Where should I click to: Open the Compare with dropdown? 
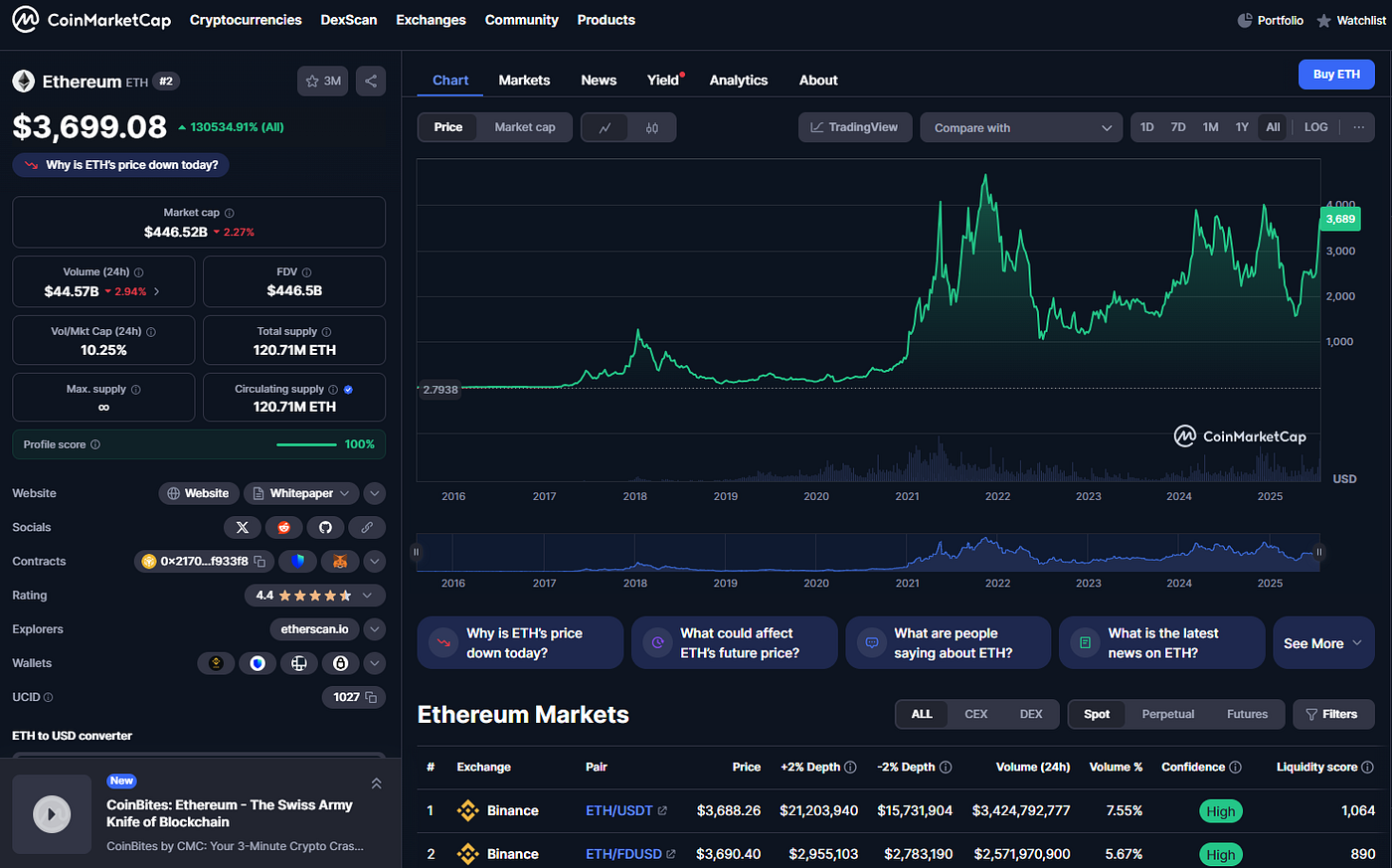coord(1021,127)
